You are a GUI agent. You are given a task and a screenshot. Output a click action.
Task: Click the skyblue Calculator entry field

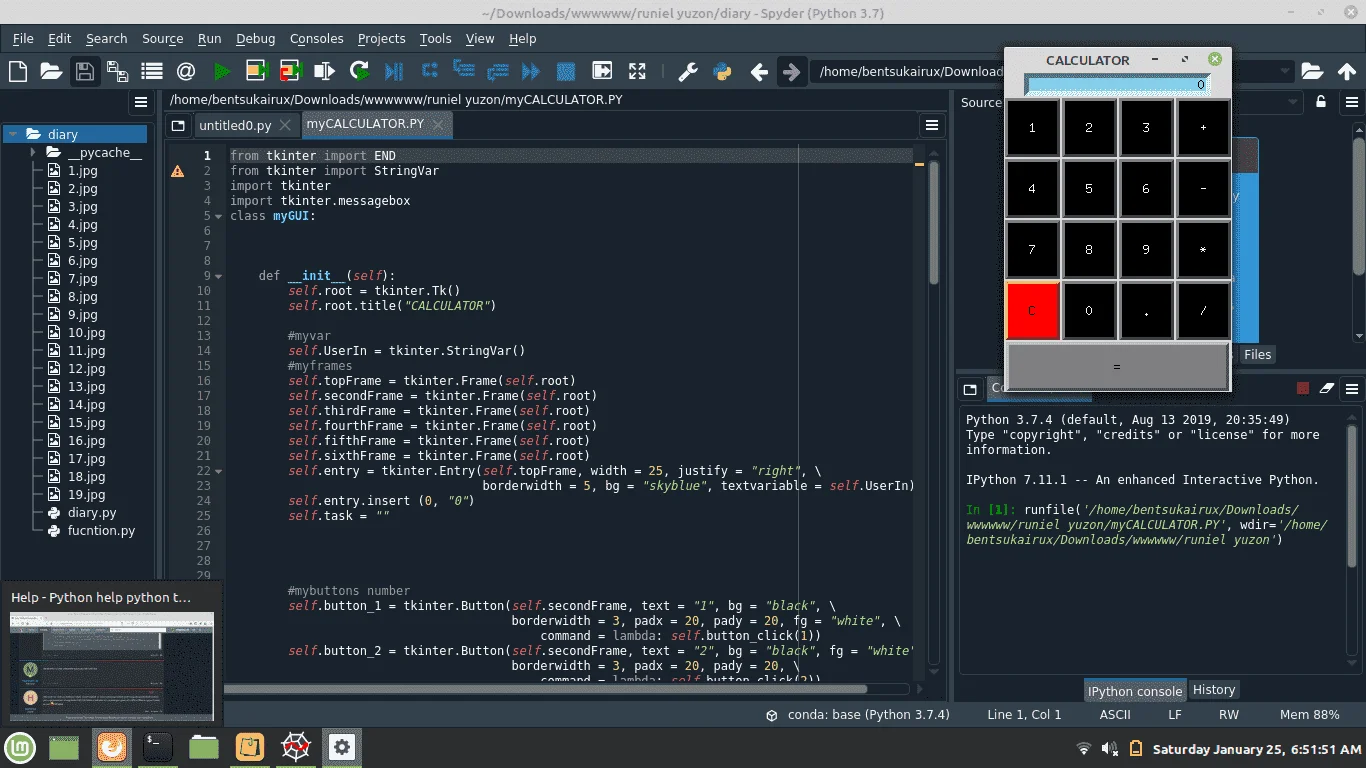1117,85
